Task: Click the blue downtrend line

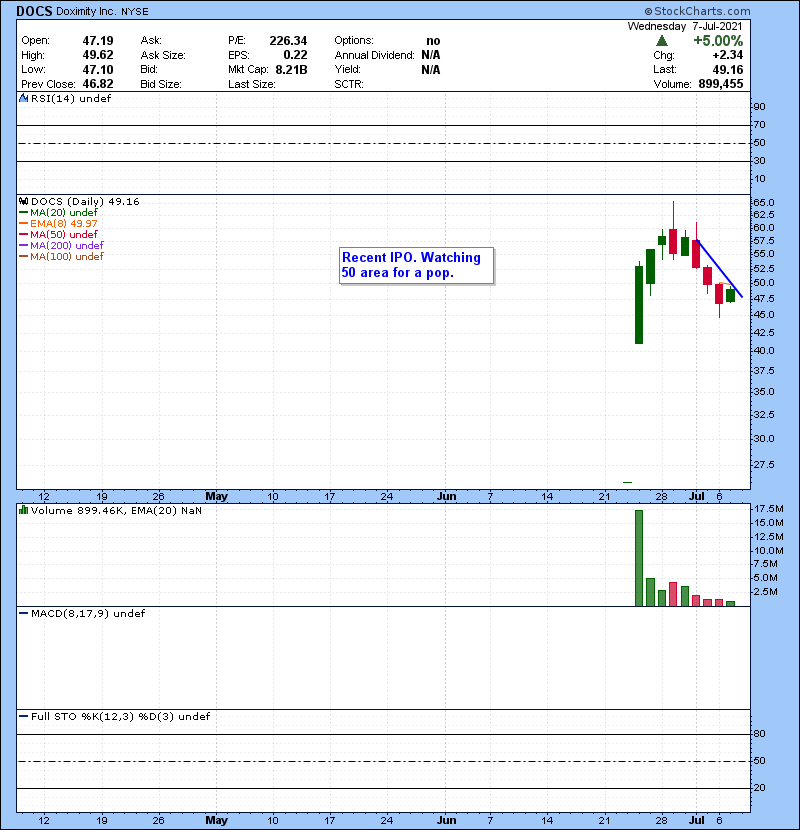Action: (720, 269)
